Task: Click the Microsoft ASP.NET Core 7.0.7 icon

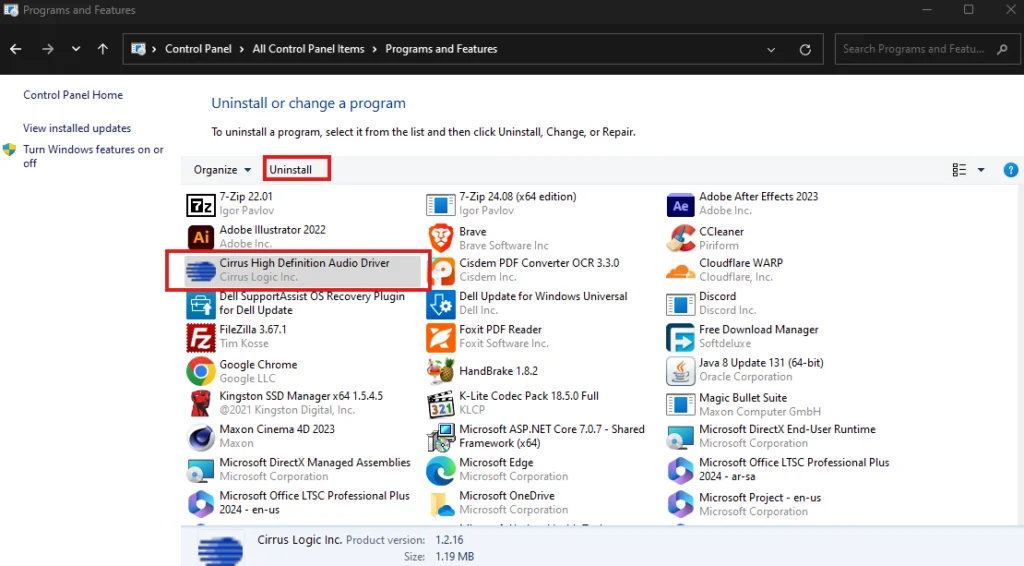Action: tap(440, 437)
